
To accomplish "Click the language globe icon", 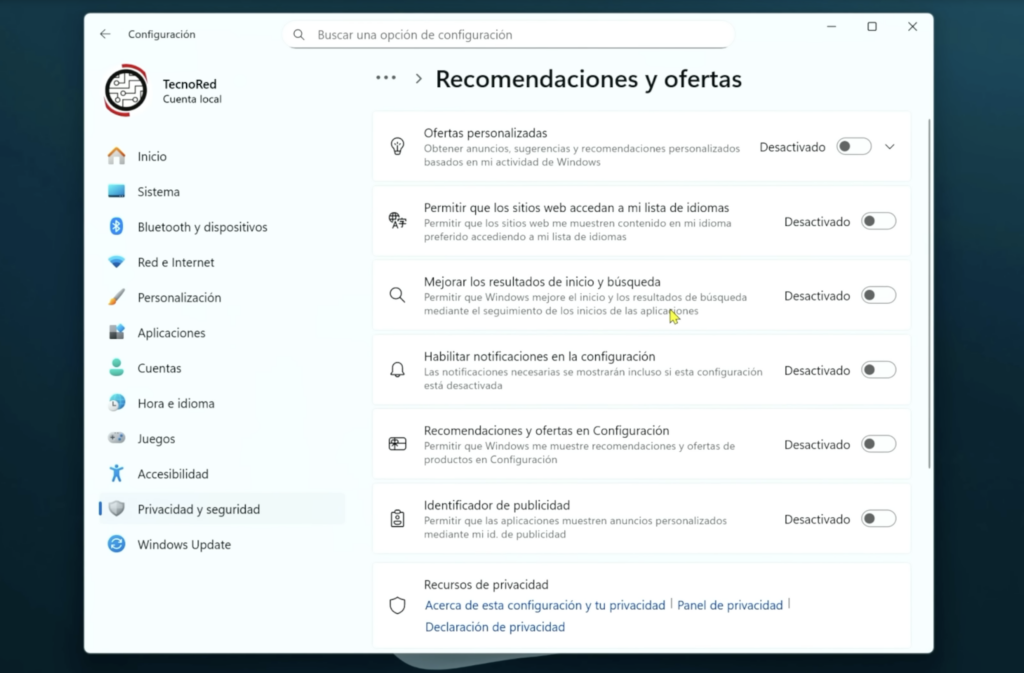I will click(x=397, y=221).
